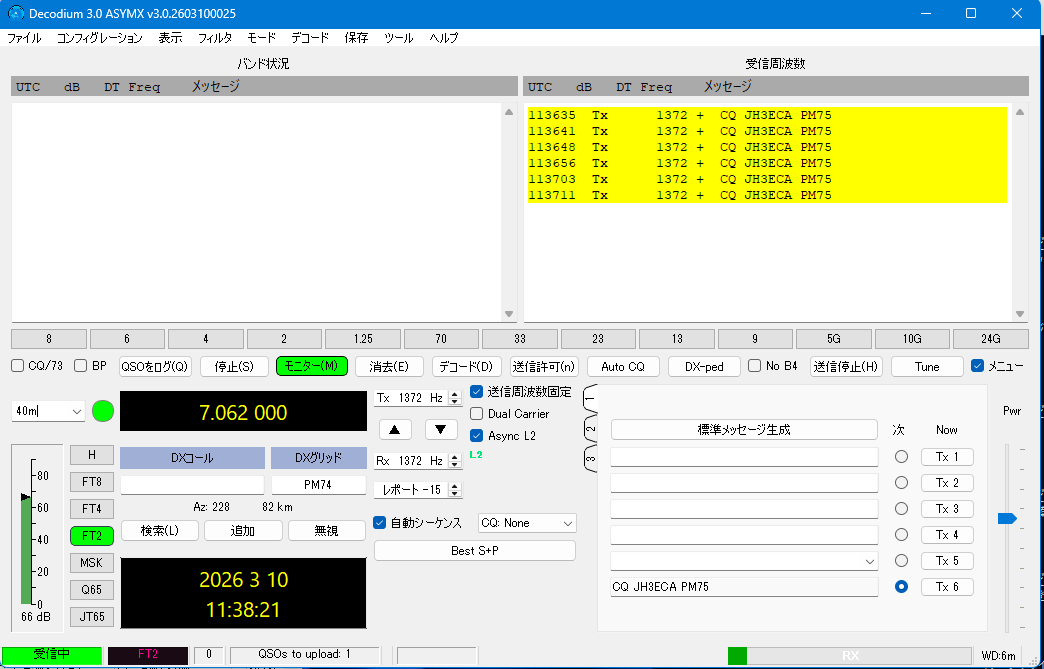Click the Auto CQ button

623,366
